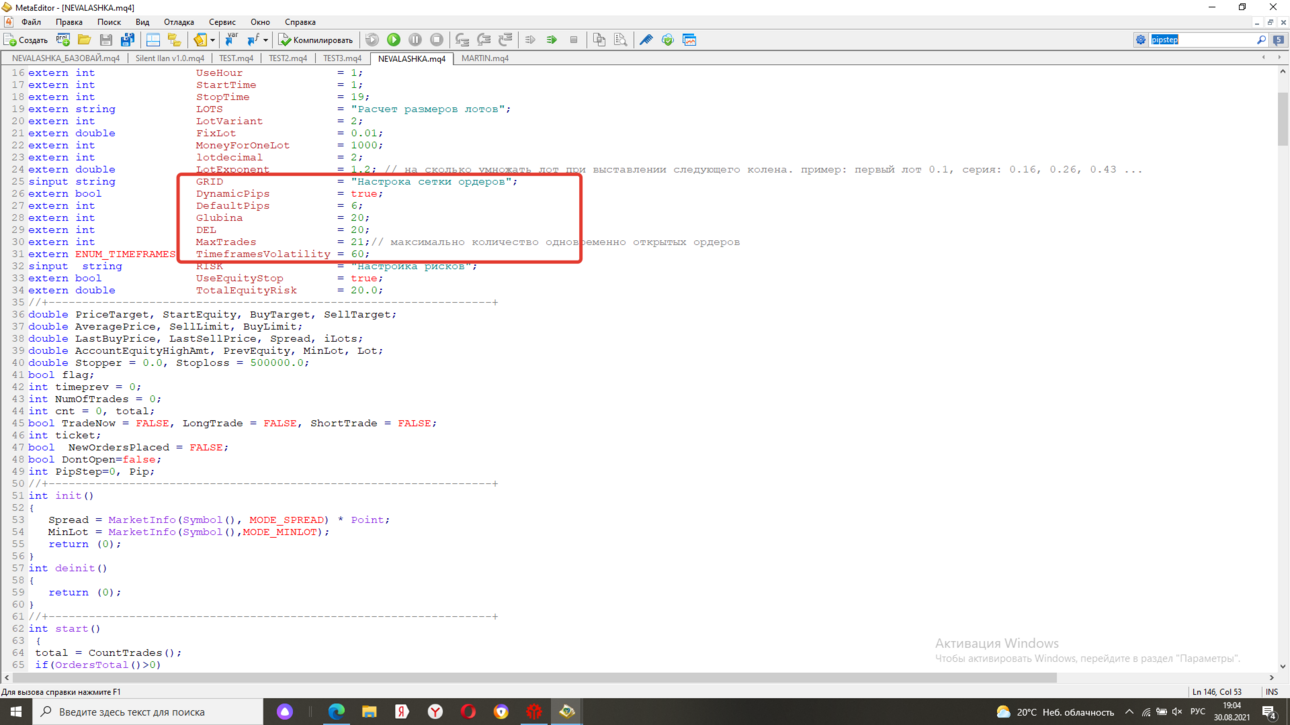Screen dimensions: 1290x725
Task: Save the file using the floppy disk icon
Action: (106, 40)
